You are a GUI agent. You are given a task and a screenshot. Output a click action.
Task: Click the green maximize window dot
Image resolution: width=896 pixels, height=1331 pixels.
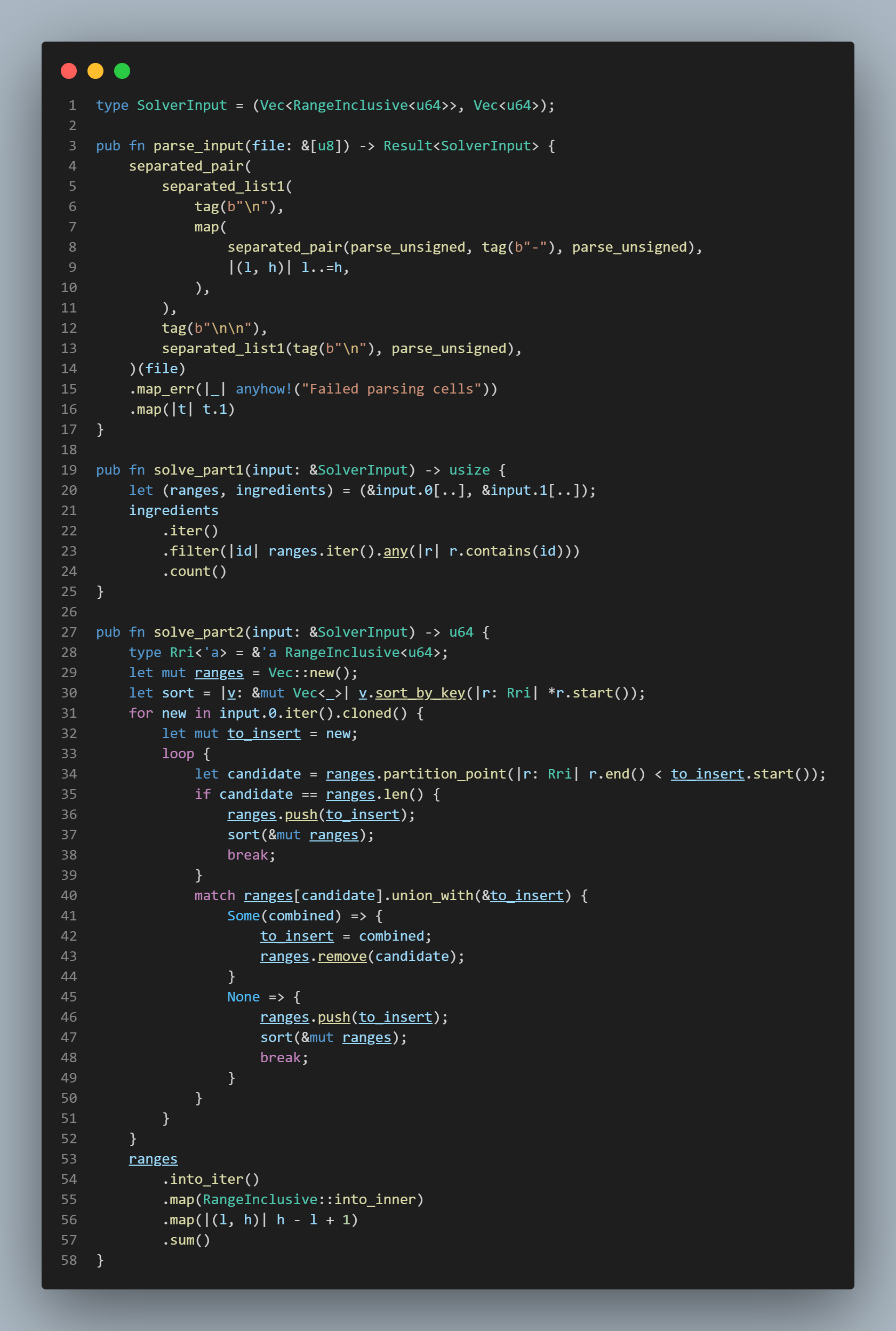point(122,71)
